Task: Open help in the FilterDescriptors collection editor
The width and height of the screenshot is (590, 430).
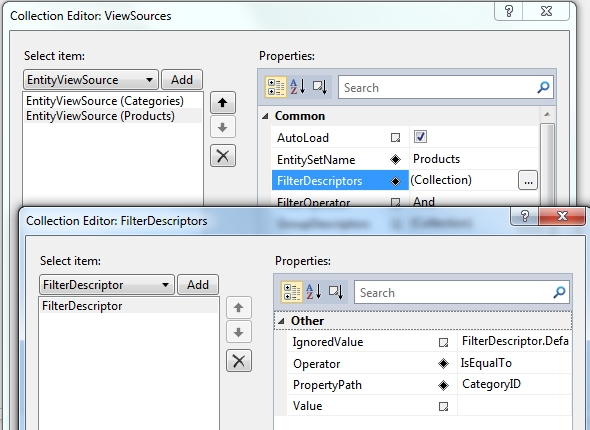Action: tap(525, 216)
